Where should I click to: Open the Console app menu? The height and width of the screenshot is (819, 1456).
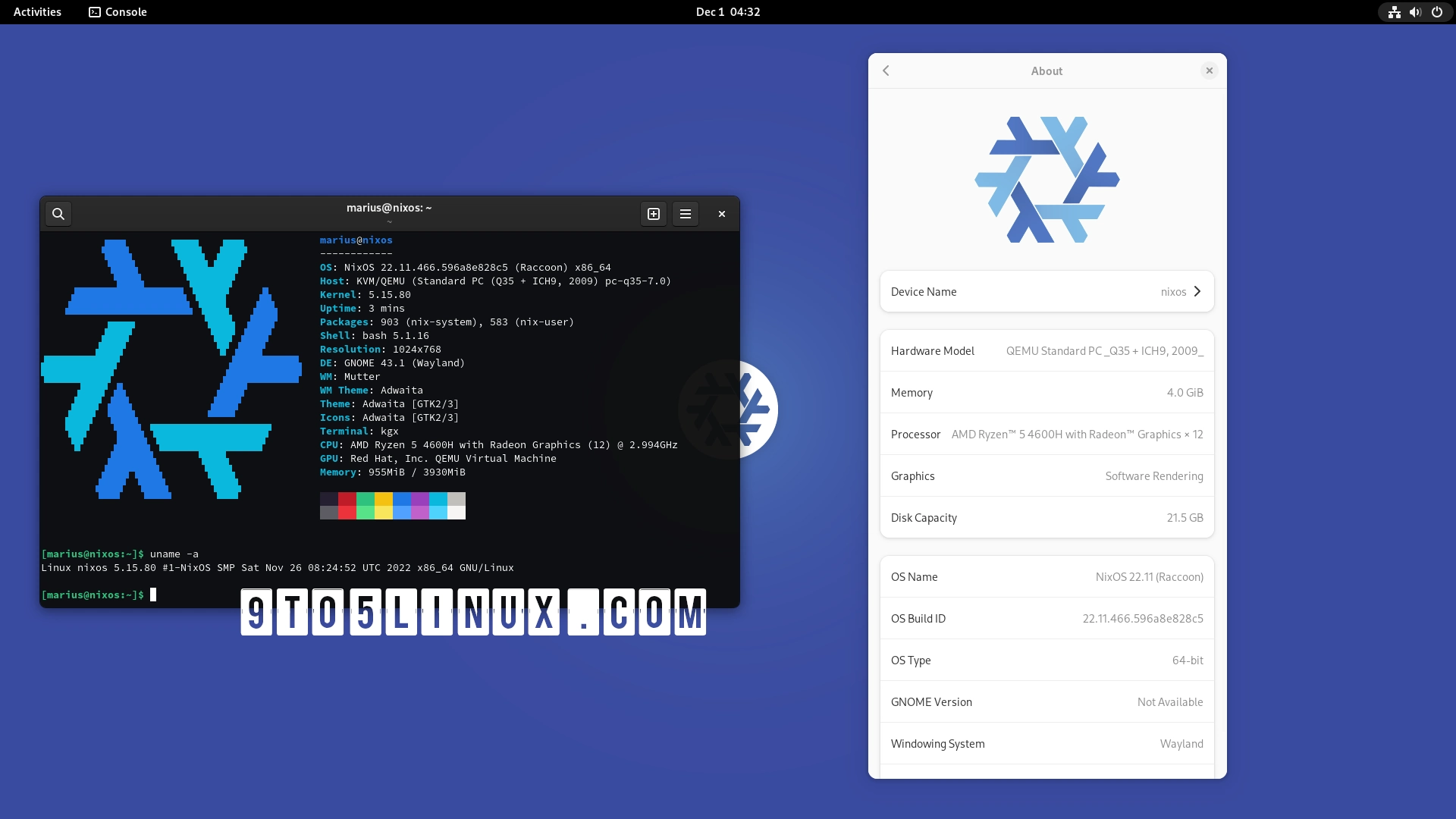(118, 12)
